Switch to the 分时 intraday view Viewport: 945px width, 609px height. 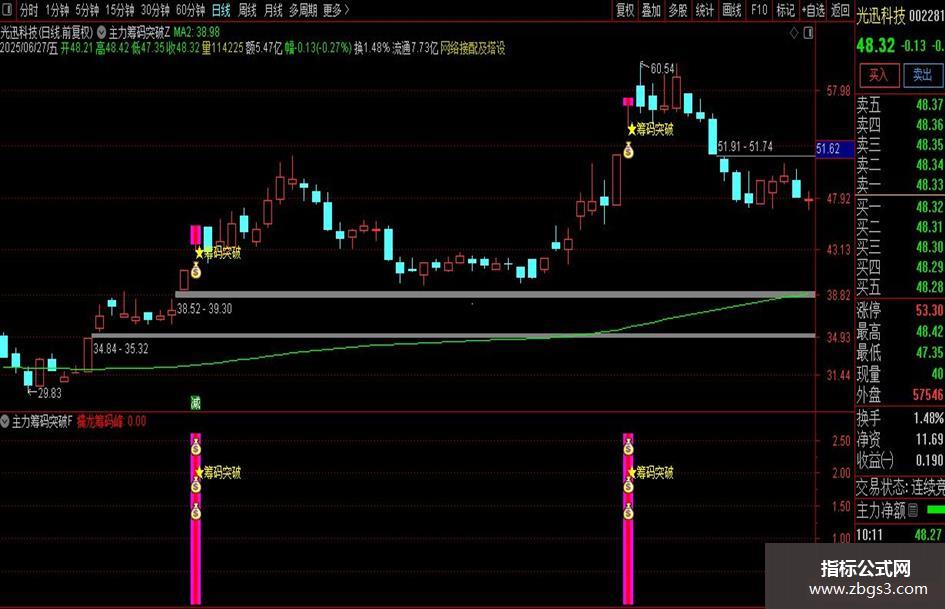pyautogui.click(x=29, y=10)
